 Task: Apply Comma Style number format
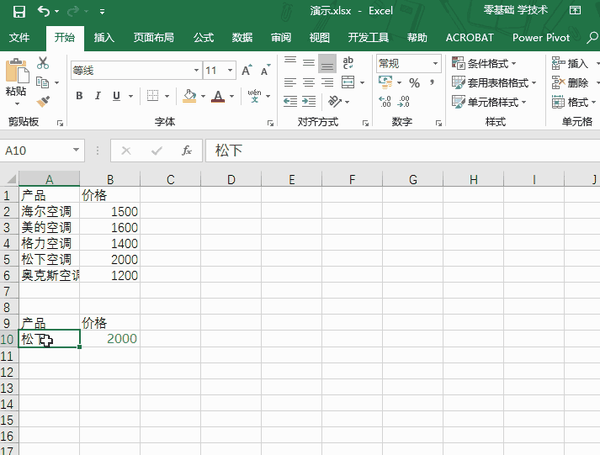(432, 82)
